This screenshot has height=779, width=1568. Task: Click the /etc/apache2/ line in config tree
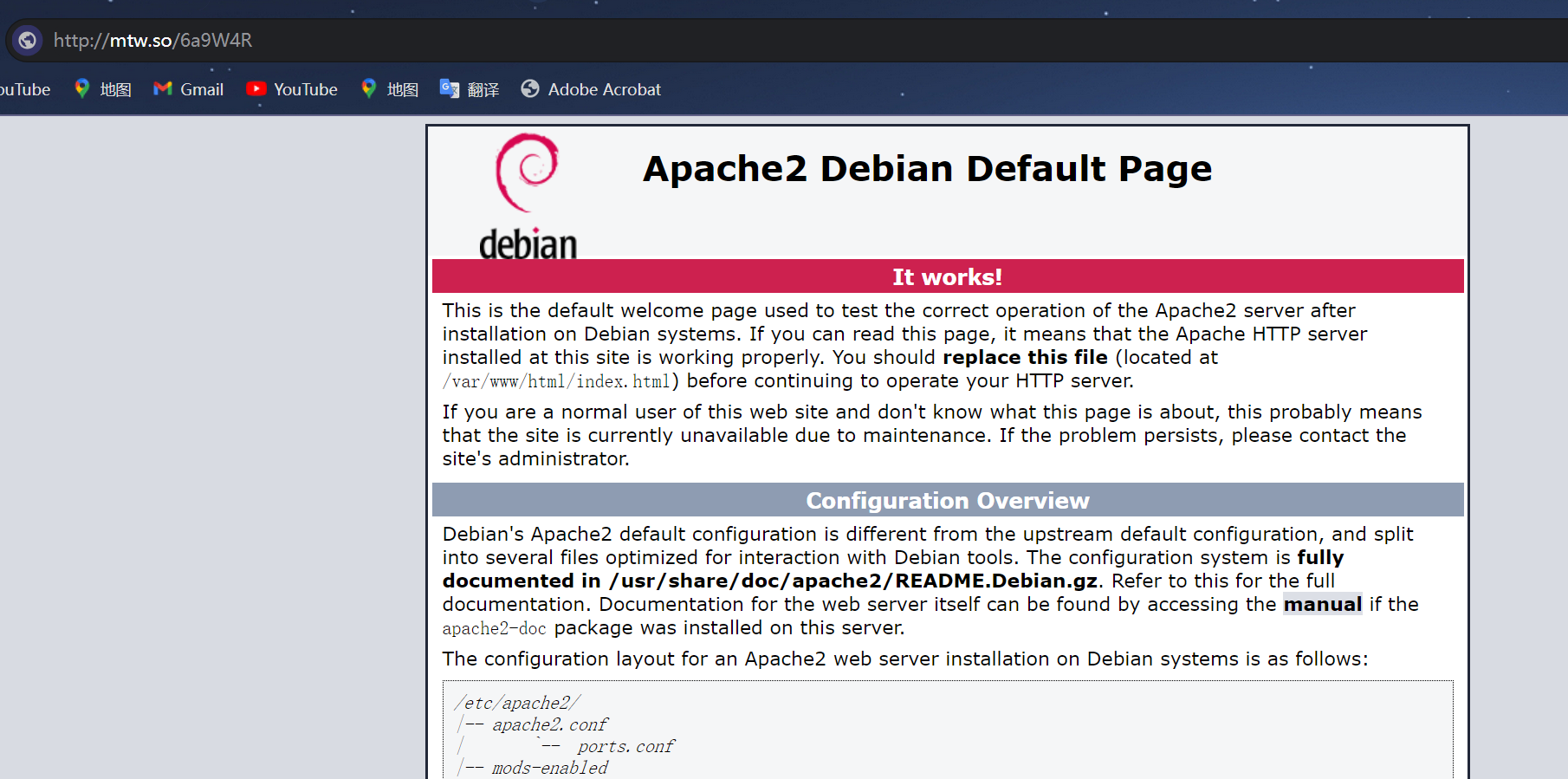pyautogui.click(x=517, y=703)
